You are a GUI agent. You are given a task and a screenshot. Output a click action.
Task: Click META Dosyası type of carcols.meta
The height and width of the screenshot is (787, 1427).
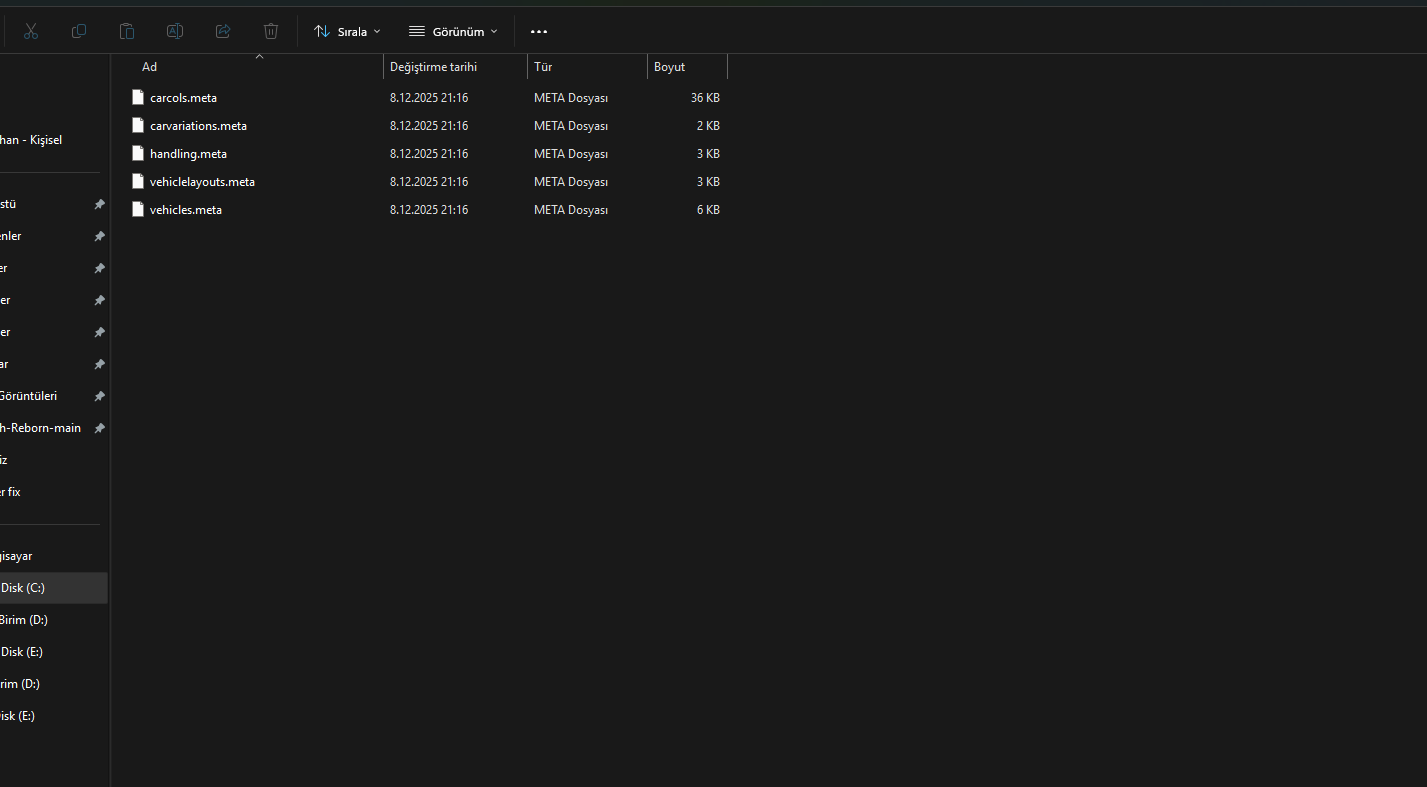pos(571,98)
